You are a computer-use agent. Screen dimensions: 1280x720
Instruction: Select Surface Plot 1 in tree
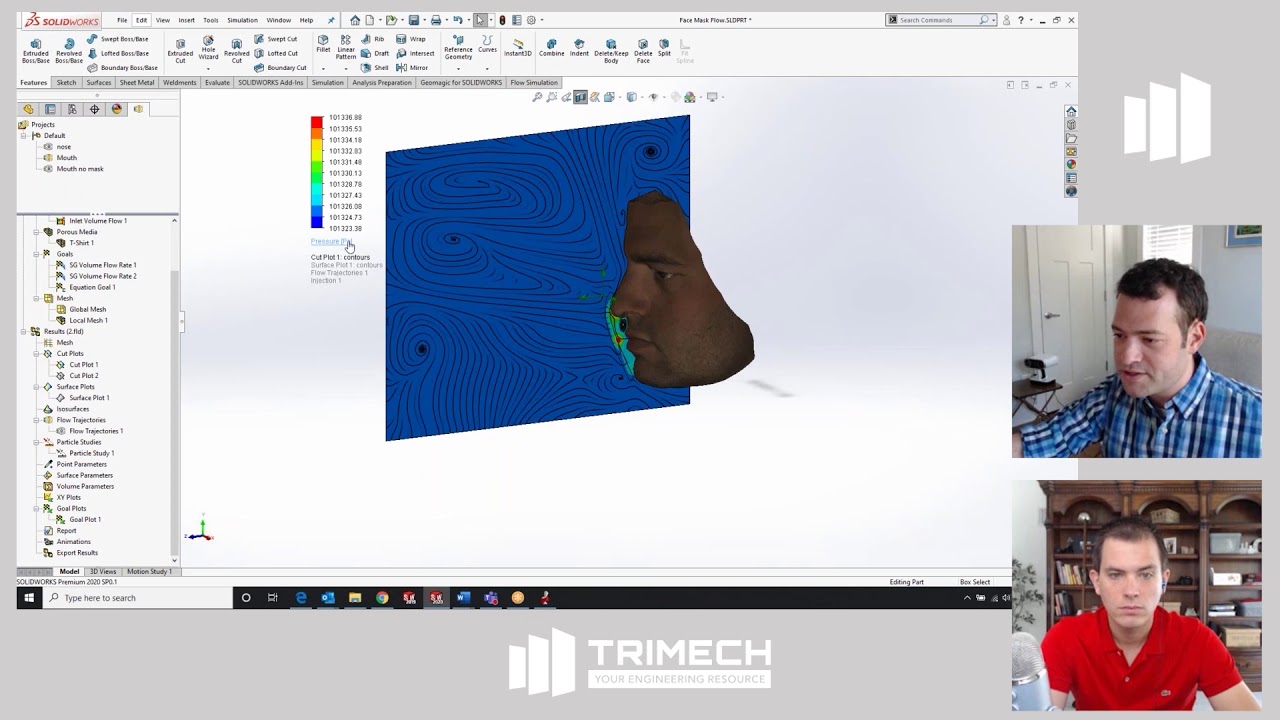[x=88, y=398]
